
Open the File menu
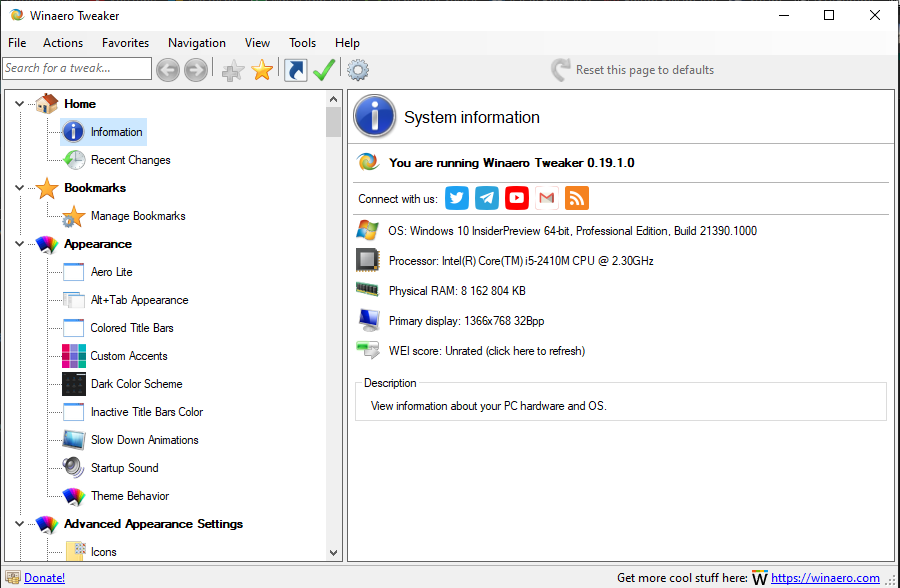[x=17, y=42]
